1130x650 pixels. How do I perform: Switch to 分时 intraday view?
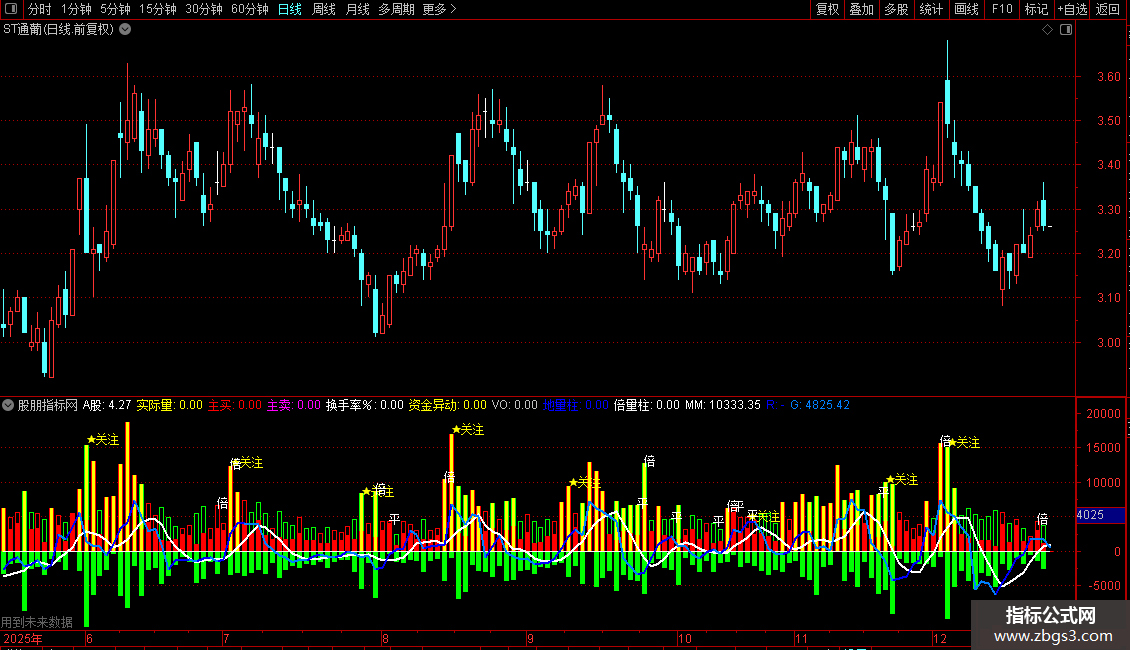40,9
